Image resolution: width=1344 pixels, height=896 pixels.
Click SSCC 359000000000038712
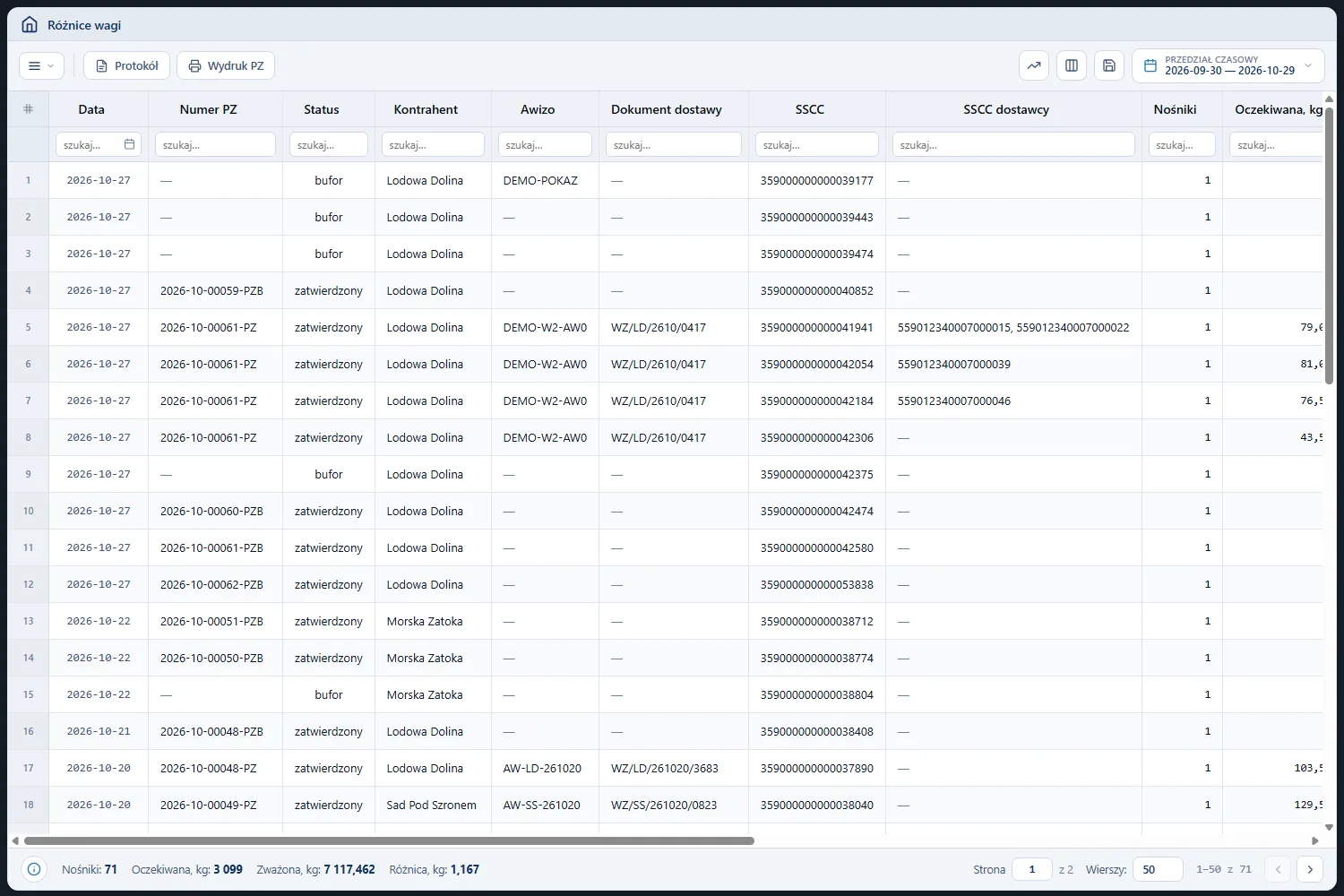pos(816,621)
